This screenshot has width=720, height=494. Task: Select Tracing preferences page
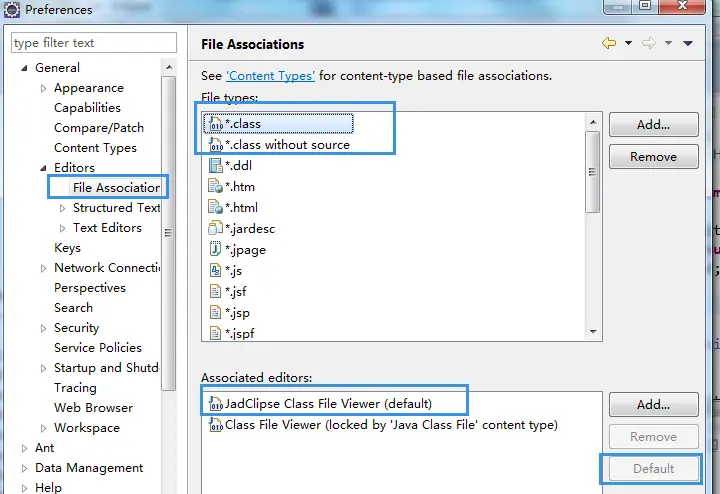coord(75,388)
